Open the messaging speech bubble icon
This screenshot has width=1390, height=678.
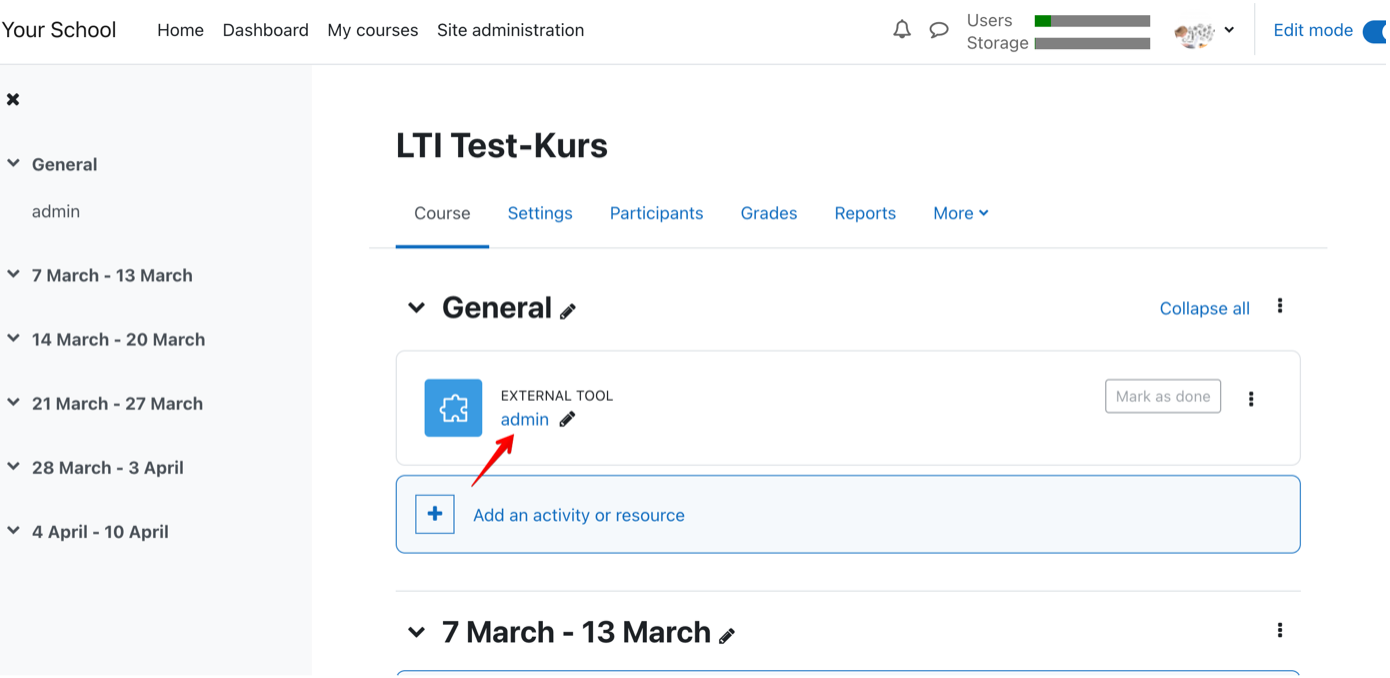[x=938, y=30]
